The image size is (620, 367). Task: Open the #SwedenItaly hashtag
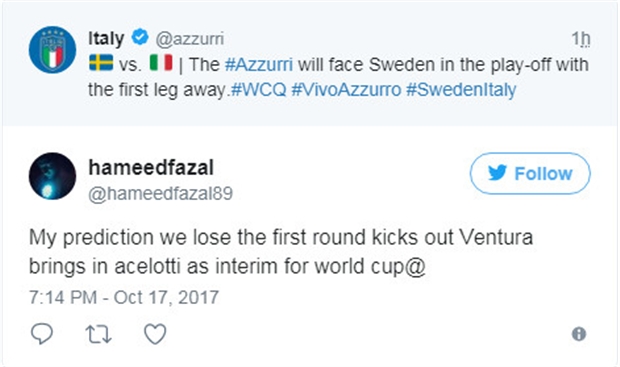point(461,90)
